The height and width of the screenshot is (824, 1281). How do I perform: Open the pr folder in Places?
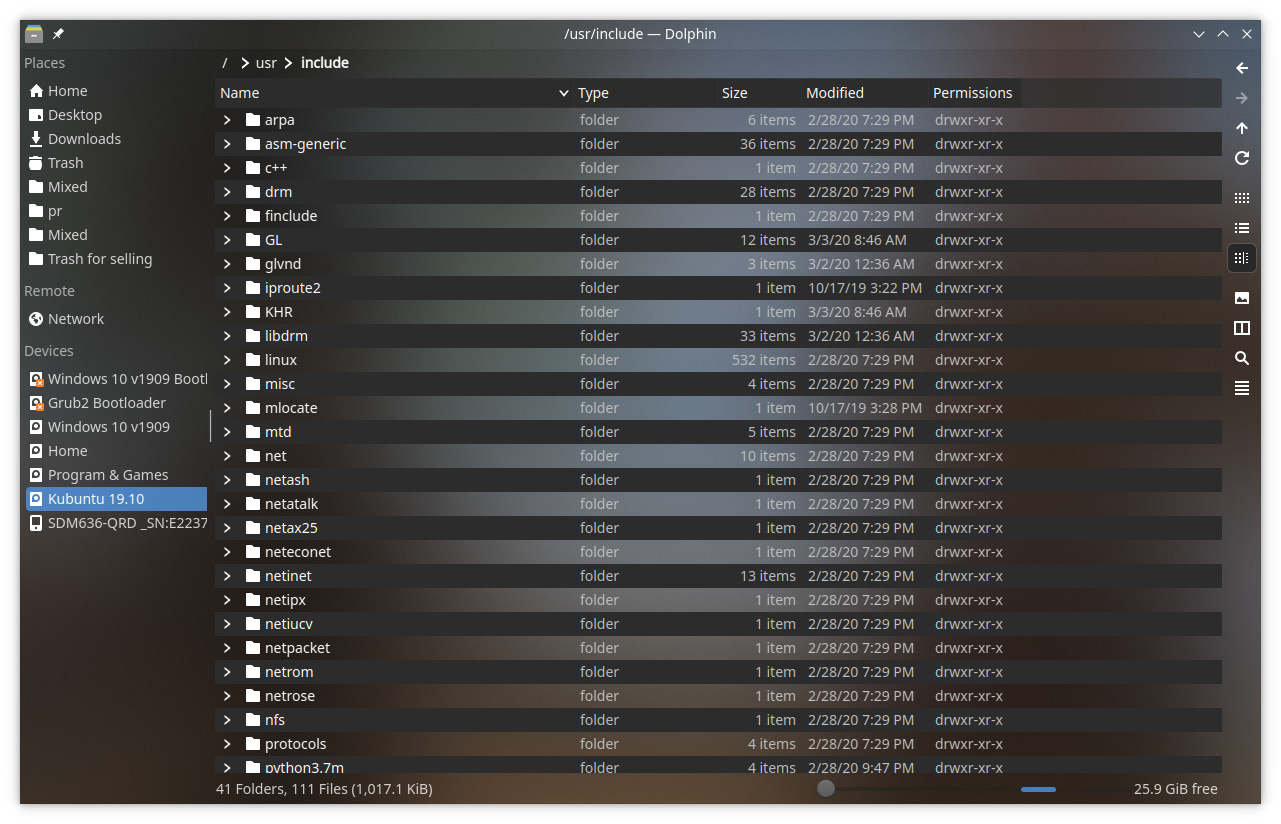pos(46,211)
